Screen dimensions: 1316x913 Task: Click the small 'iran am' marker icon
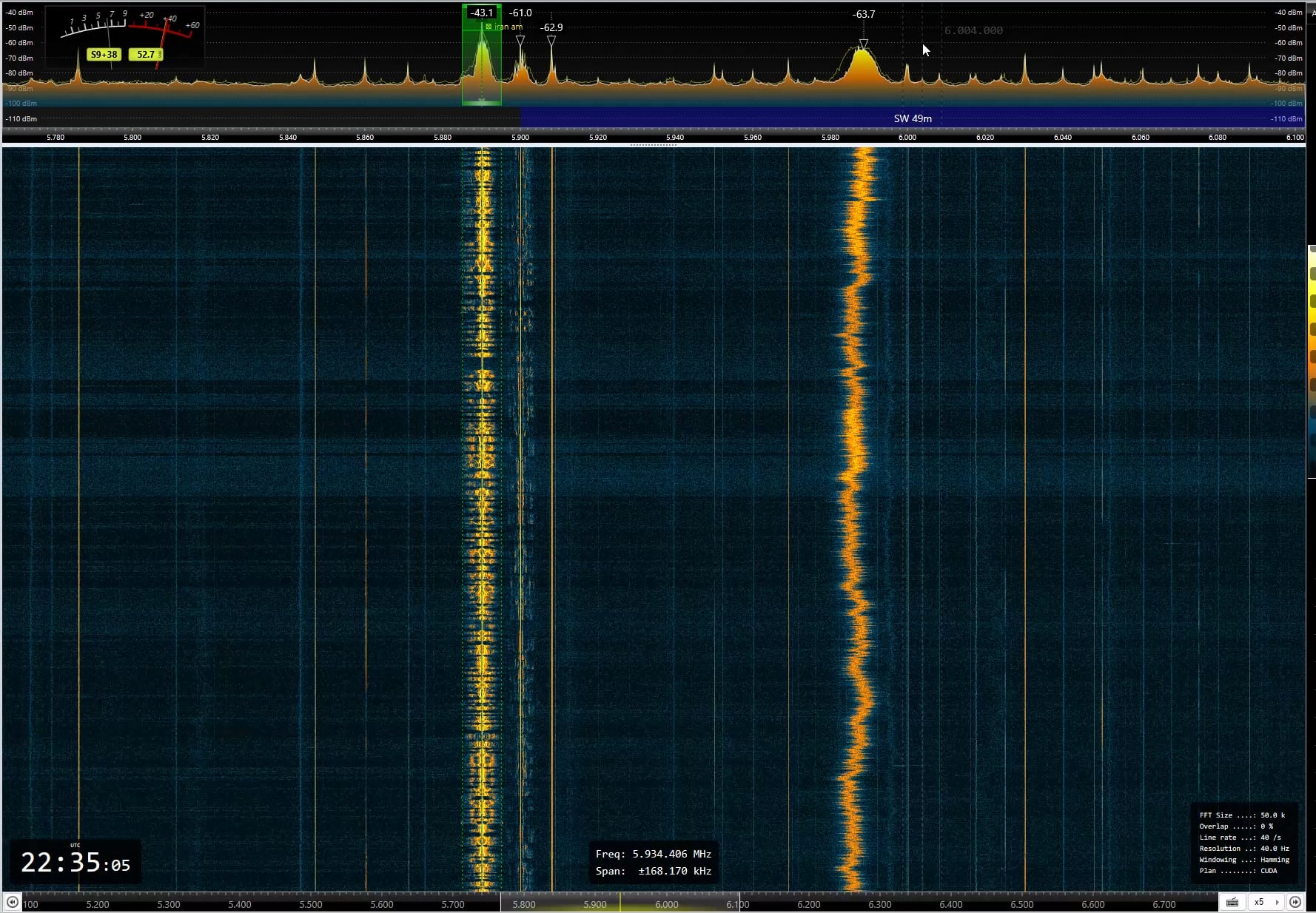tap(489, 27)
